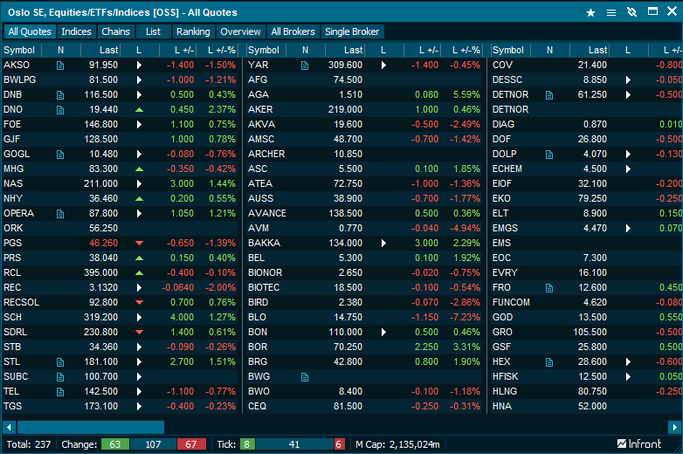The height and width of the screenshot is (454, 683).
Task: Select the EVRY symbol row
Action: (587, 273)
